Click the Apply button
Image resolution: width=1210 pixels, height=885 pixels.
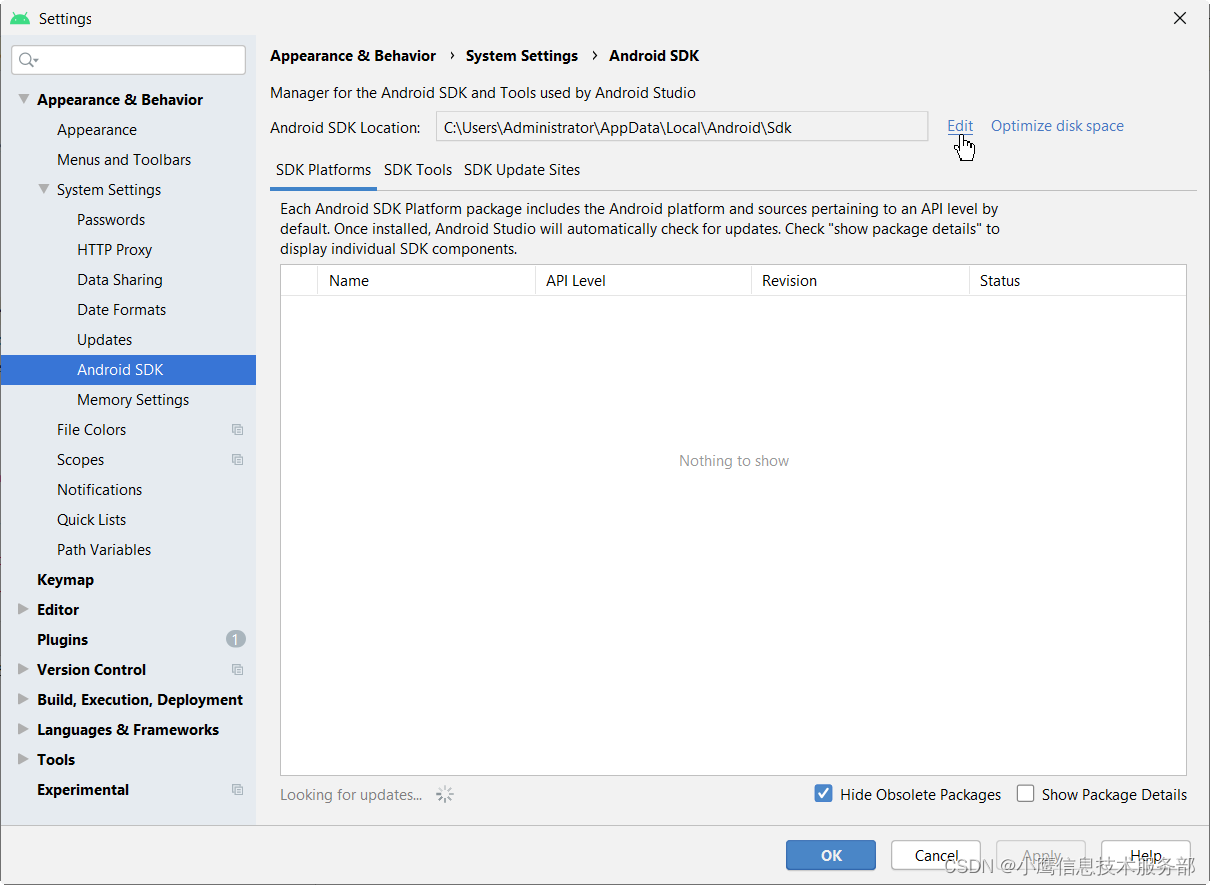1040,855
